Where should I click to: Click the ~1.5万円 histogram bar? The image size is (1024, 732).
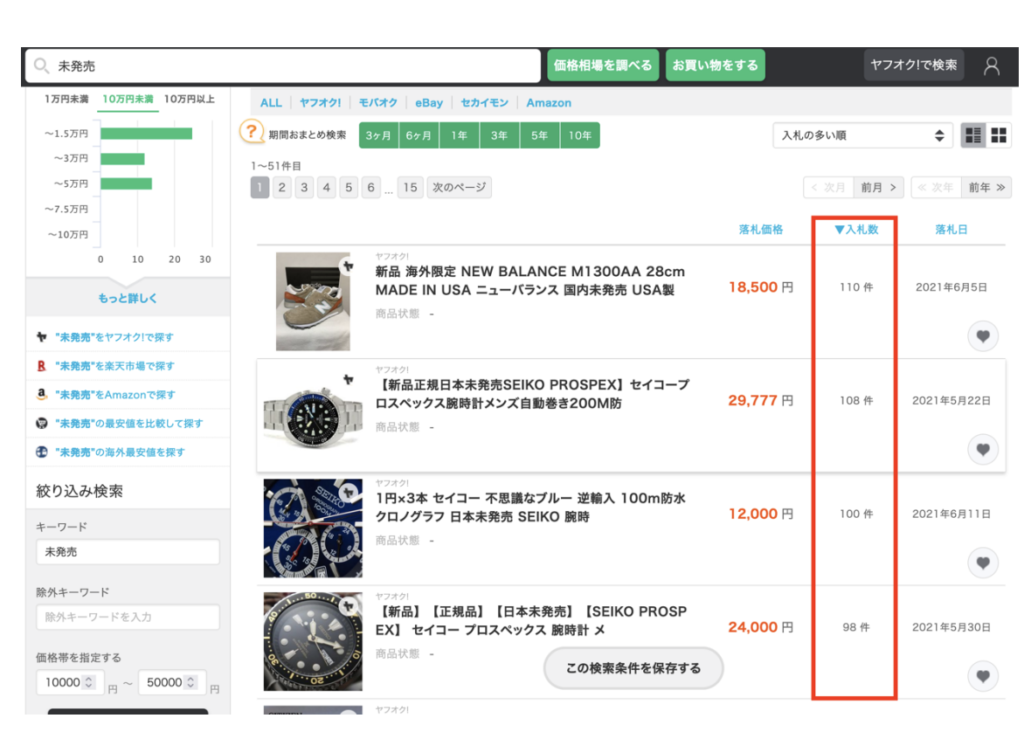(x=146, y=133)
